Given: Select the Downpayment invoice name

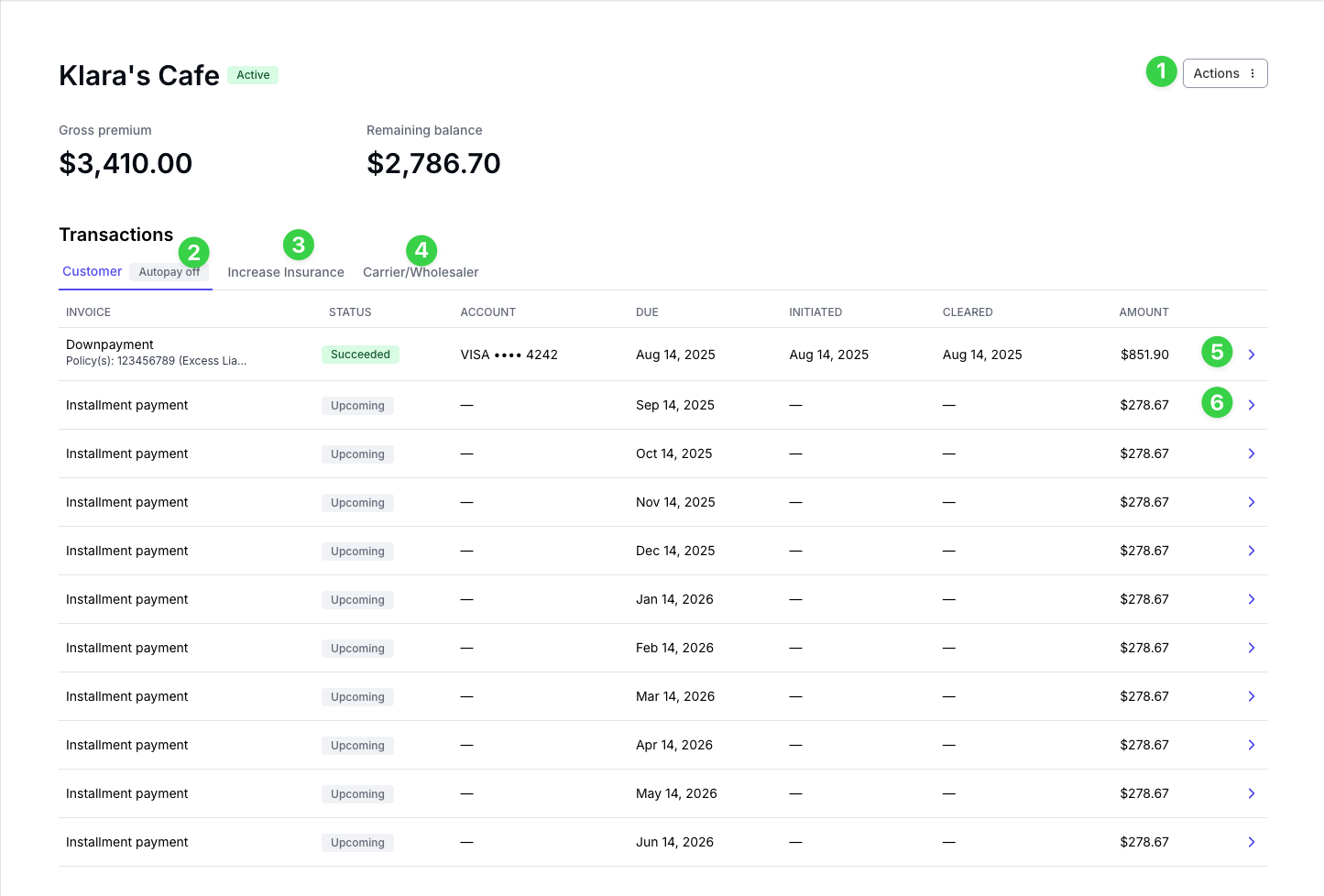Looking at the screenshot, I should click(x=110, y=344).
